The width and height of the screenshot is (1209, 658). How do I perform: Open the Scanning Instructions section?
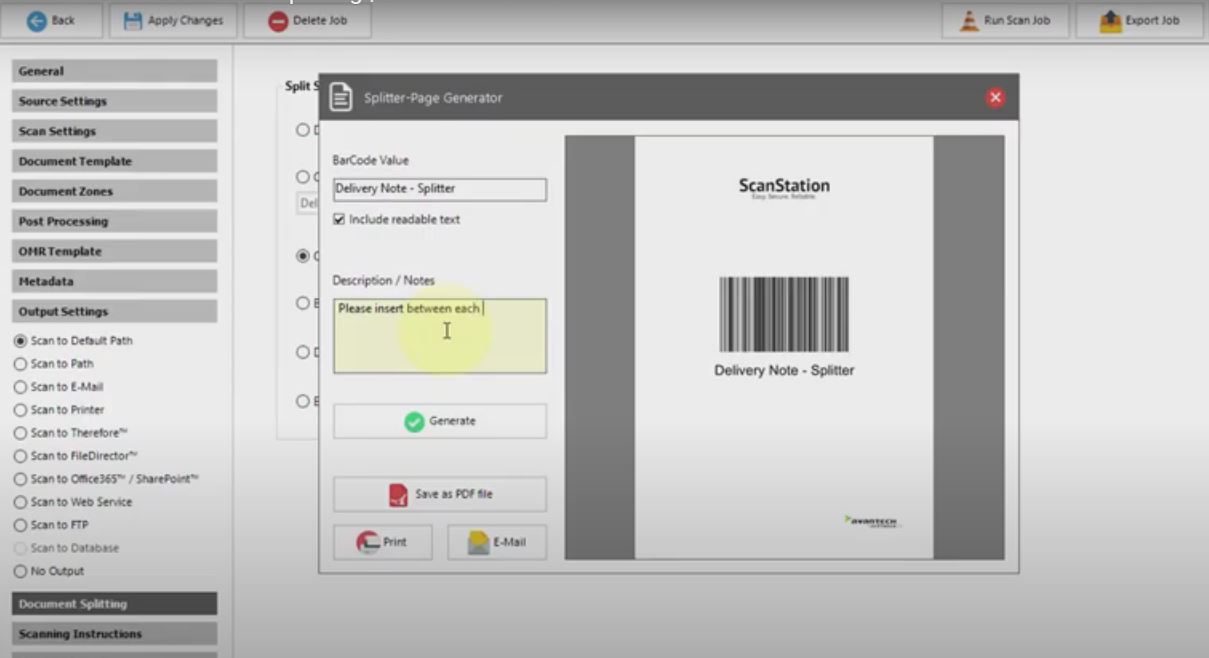click(x=114, y=634)
